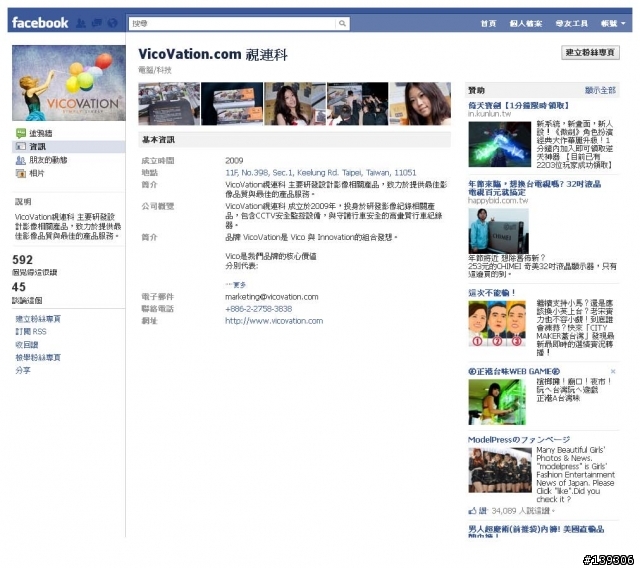Click the search magnifier button
This screenshot has width=640, height=568.
[x=342, y=24]
